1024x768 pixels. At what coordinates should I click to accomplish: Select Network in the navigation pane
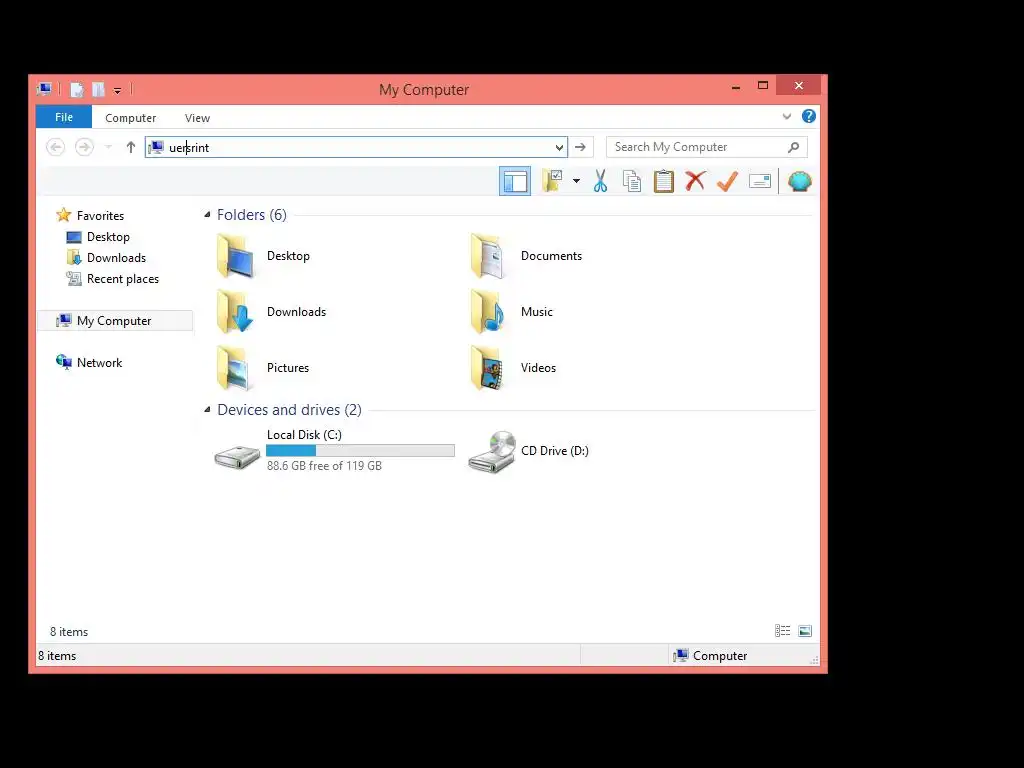click(x=99, y=362)
